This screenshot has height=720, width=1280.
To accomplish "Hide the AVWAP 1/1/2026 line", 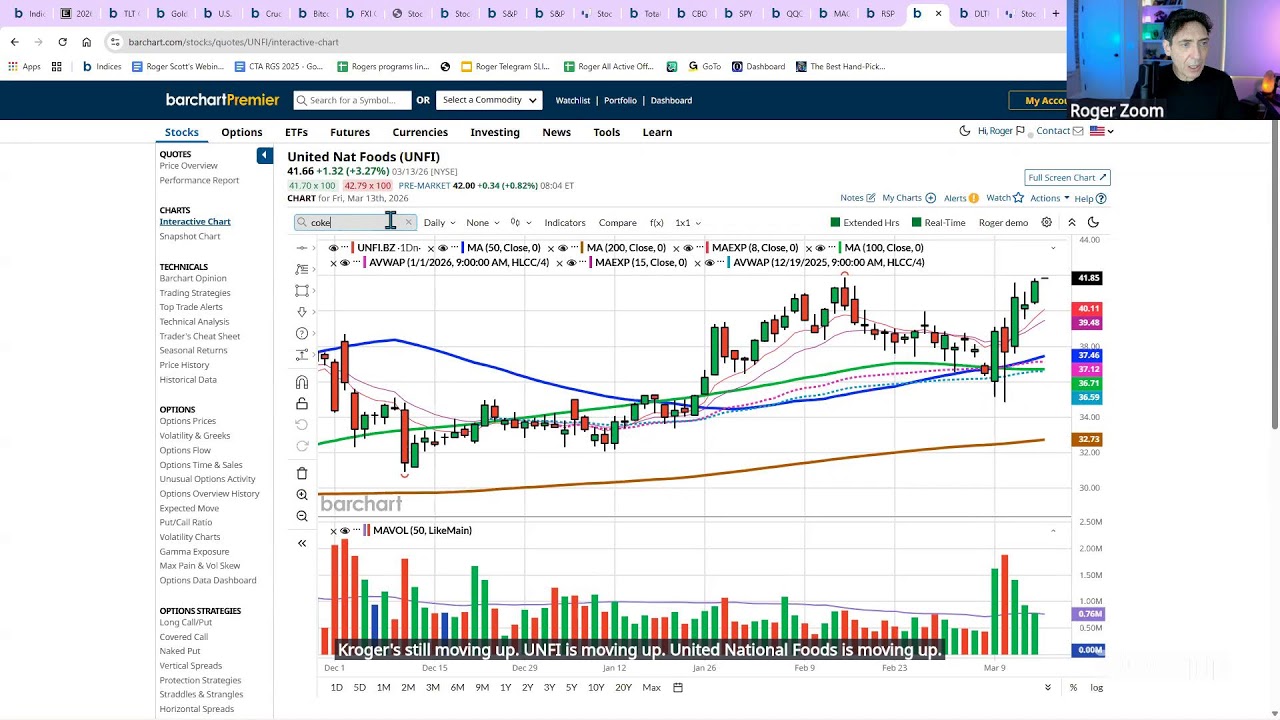I will [345, 263].
